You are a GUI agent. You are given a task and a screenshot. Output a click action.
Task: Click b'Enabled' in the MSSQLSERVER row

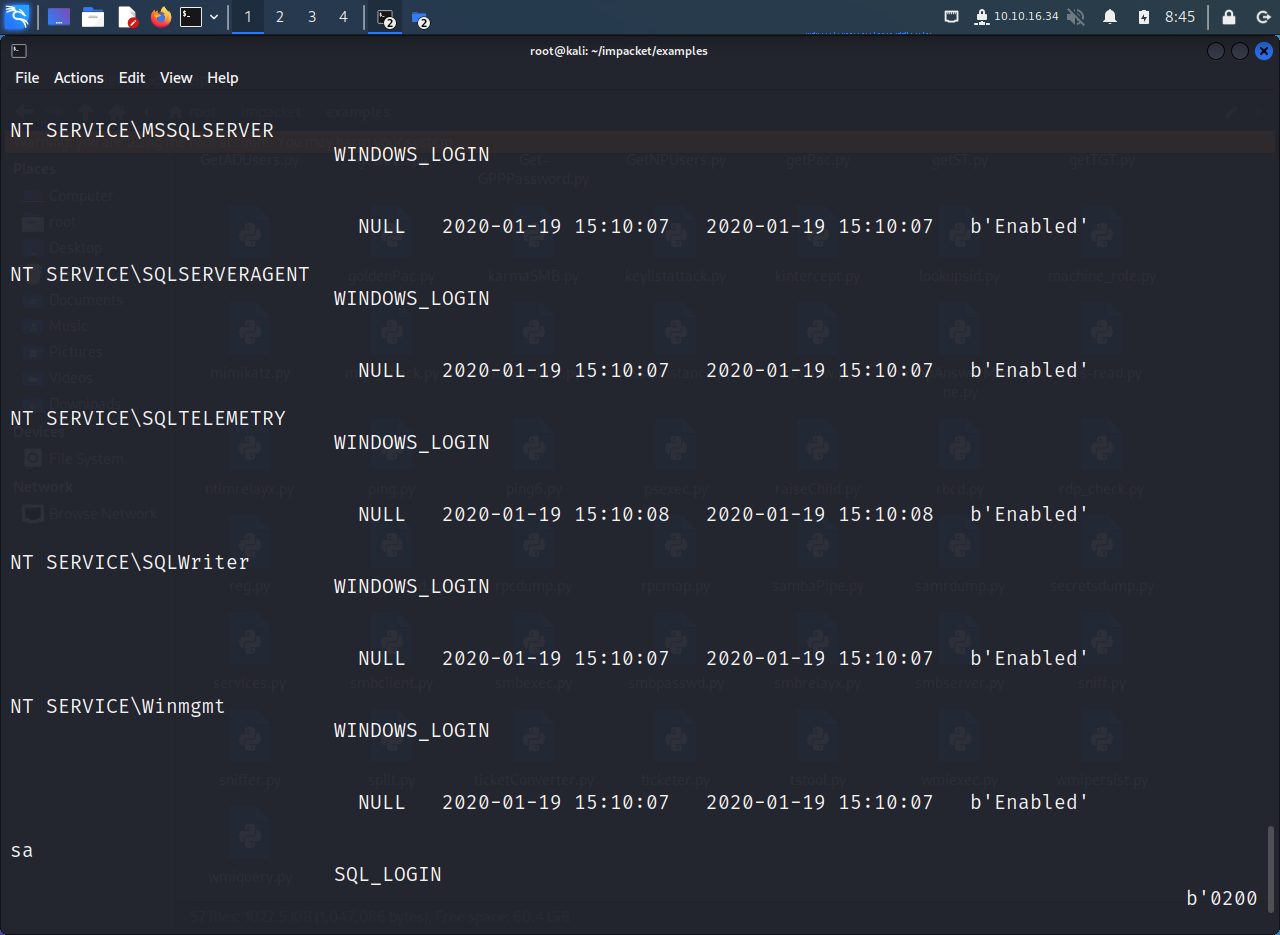pyautogui.click(x=1029, y=227)
